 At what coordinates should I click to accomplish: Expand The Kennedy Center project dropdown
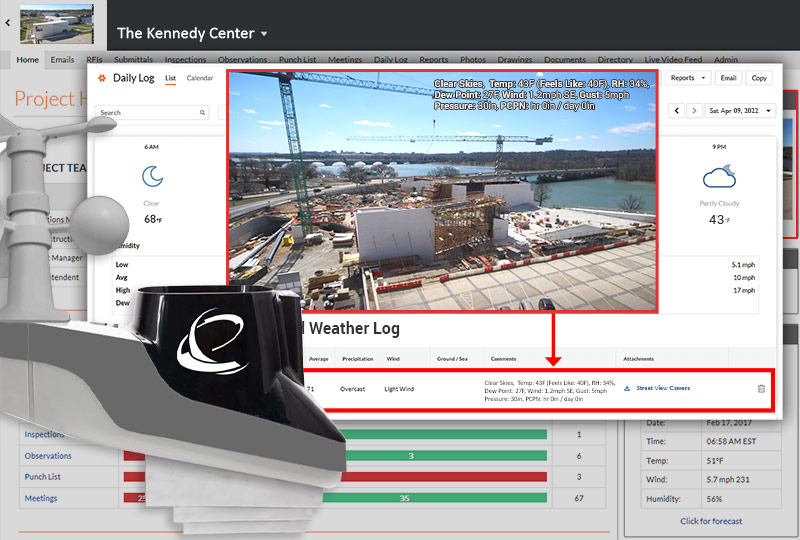pyautogui.click(x=264, y=34)
